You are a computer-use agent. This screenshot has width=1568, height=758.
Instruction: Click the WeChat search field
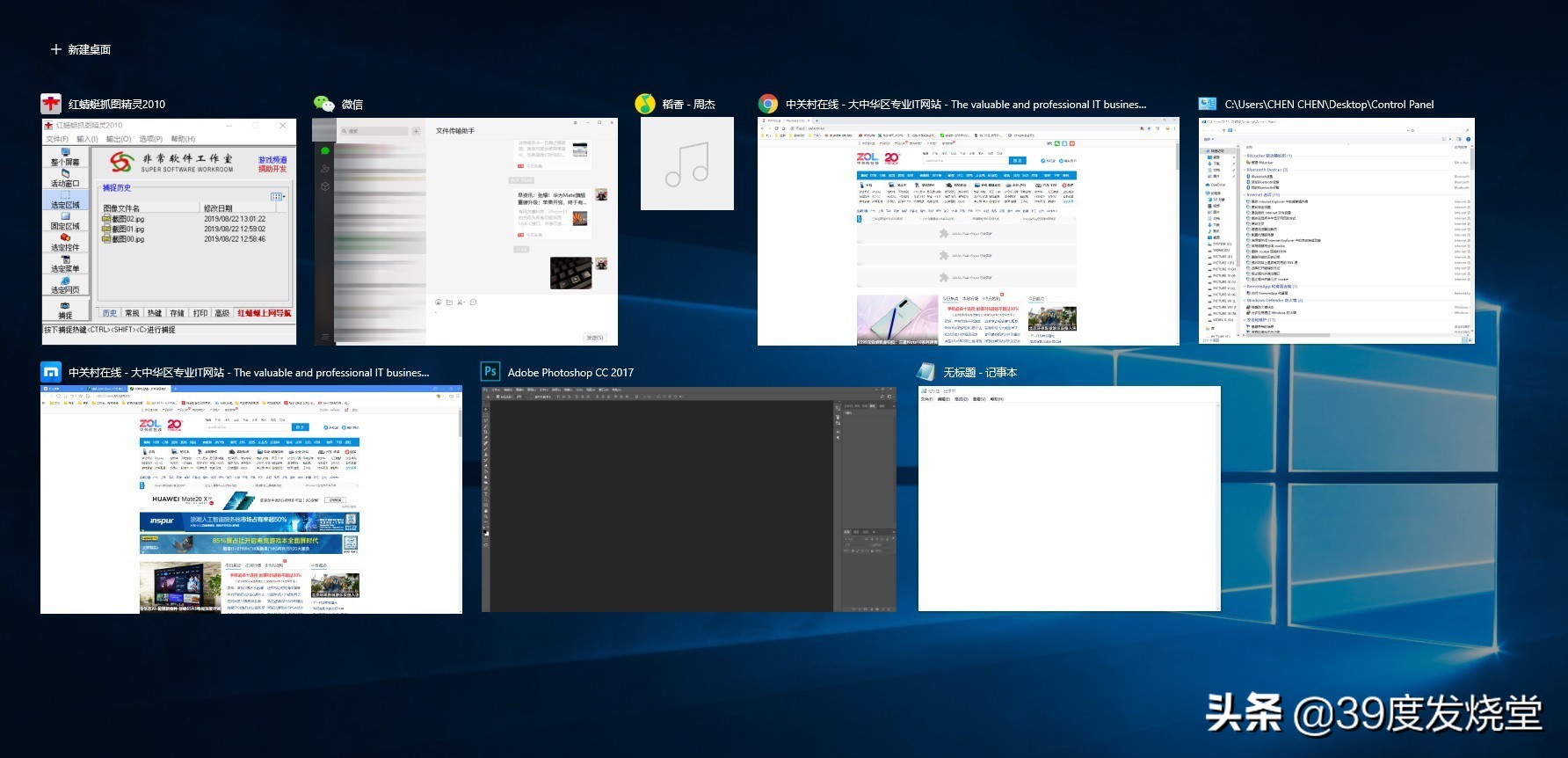point(374,131)
